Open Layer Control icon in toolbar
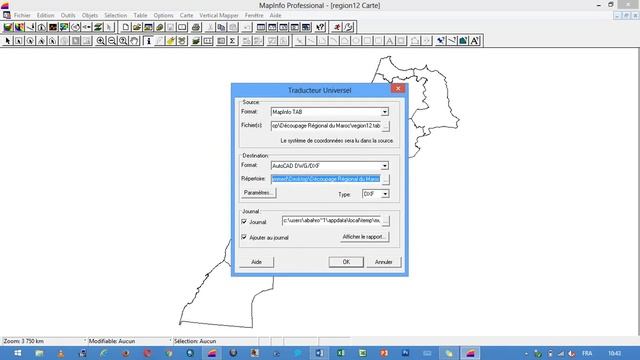 (196, 41)
